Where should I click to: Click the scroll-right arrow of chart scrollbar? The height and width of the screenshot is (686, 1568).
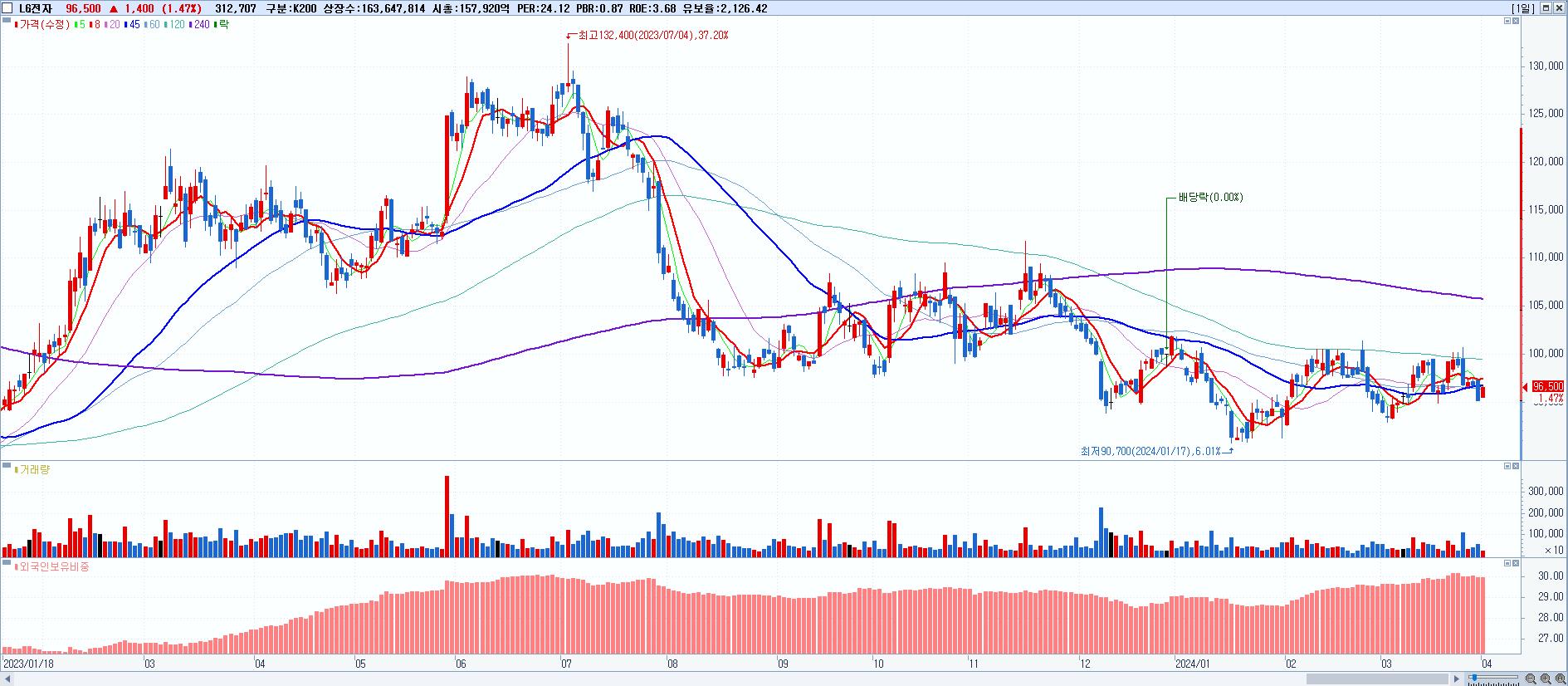1456,679
